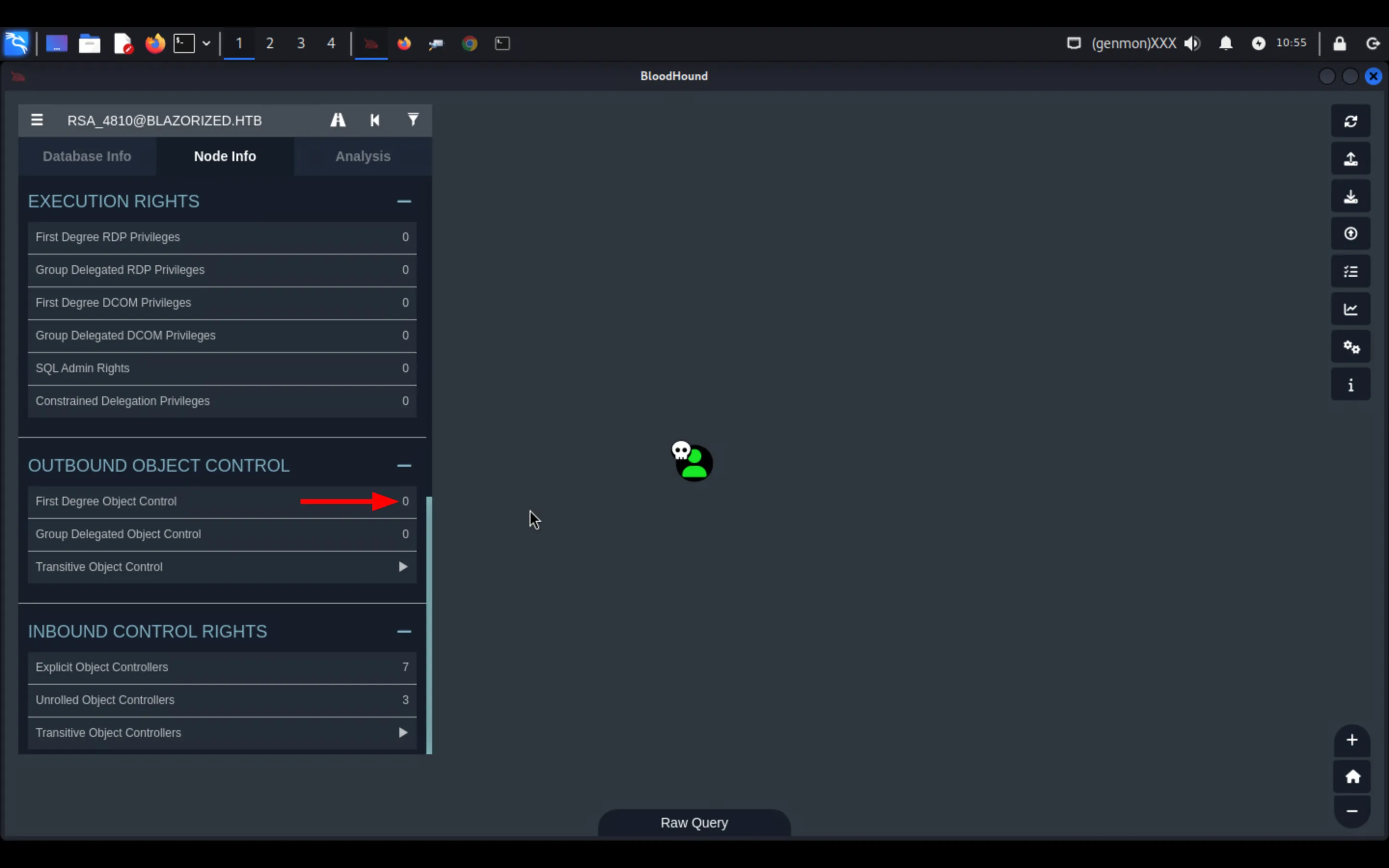Run Transitive Object Controllers query arrow
1389x868 pixels.
403,732
